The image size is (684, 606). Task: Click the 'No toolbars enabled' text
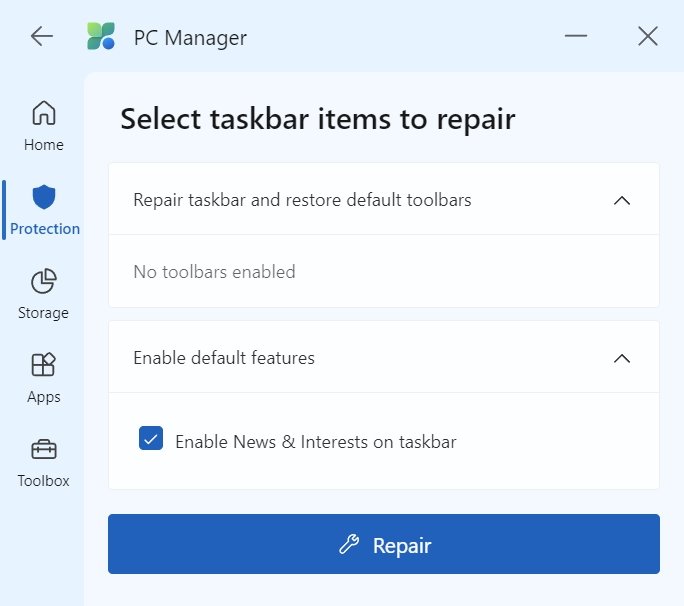tap(214, 271)
